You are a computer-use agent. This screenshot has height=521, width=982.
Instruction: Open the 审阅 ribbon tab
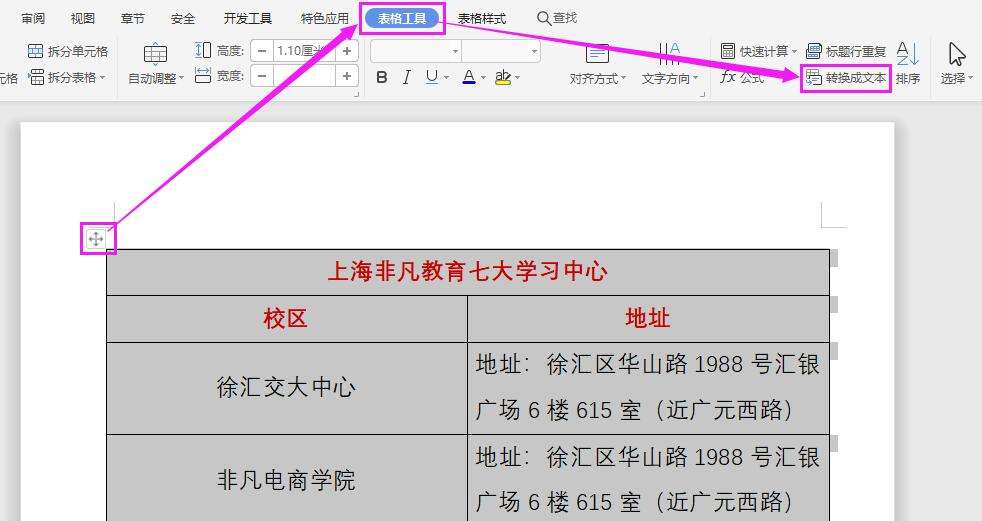click(x=33, y=19)
